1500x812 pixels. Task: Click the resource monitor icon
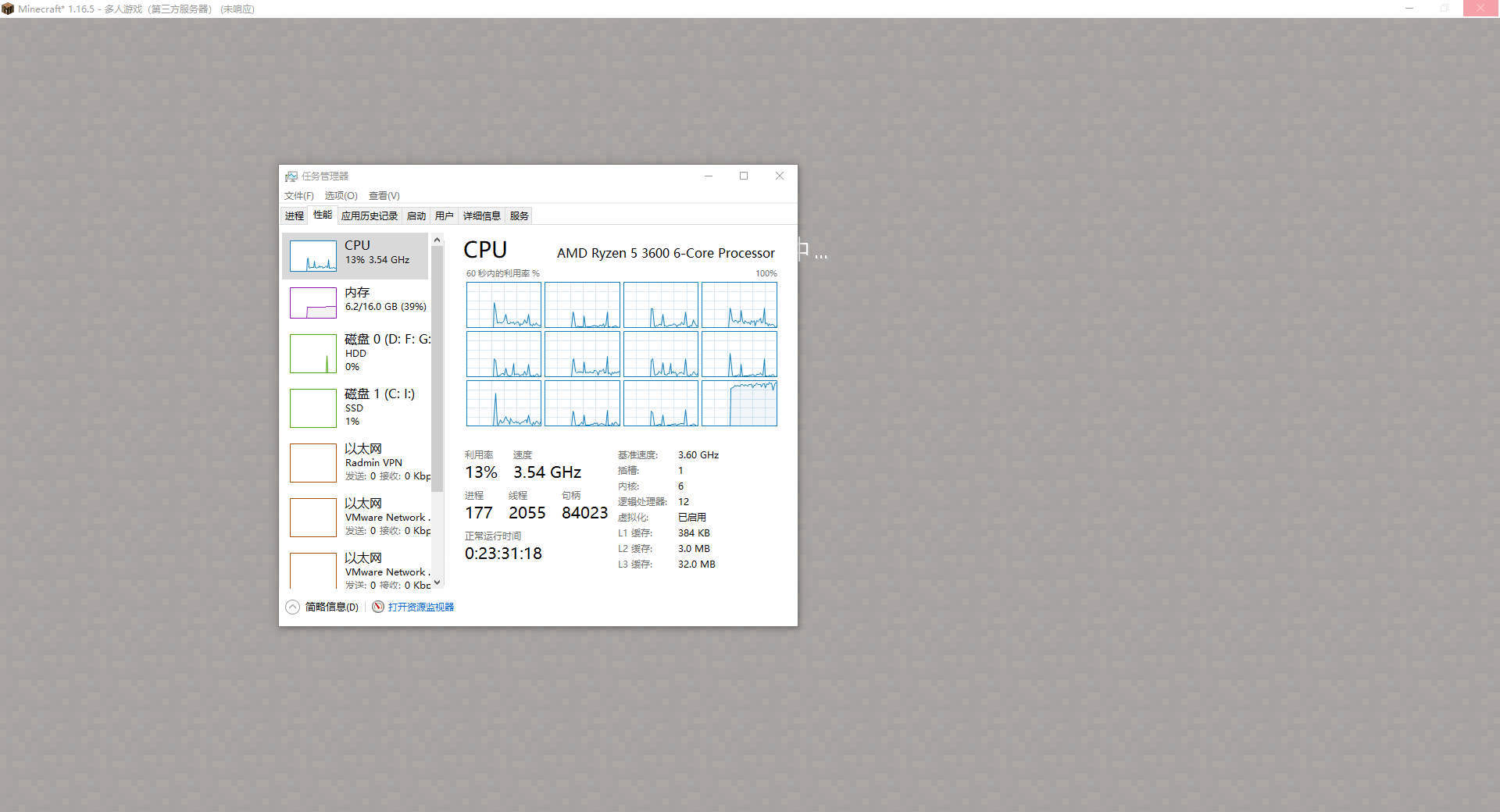[x=378, y=607]
